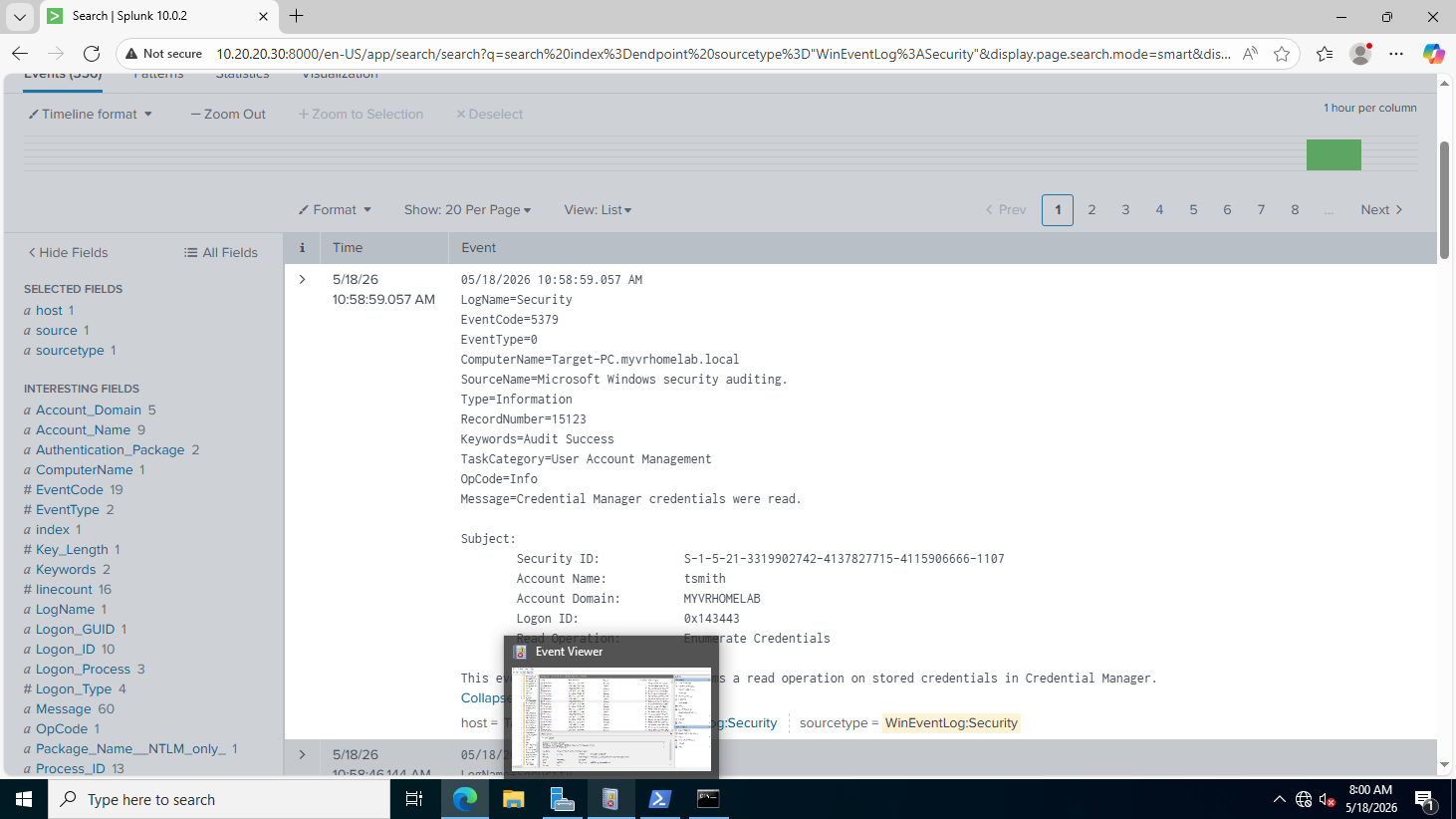Screen dimensions: 1456x819
Task: Select the Logon_GUID field
Action: [x=76, y=629]
